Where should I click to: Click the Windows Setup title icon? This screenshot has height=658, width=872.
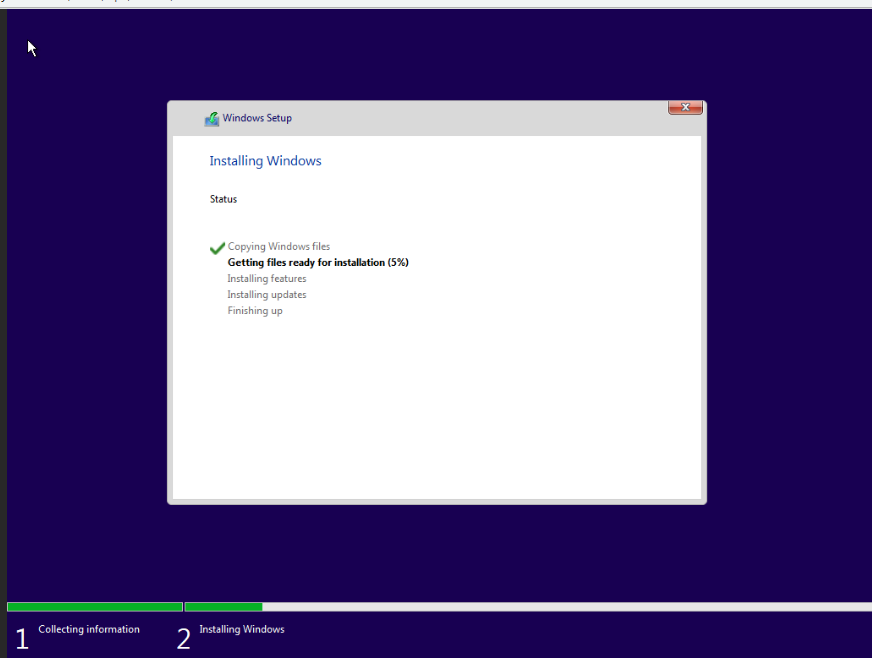tap(212, 118)
